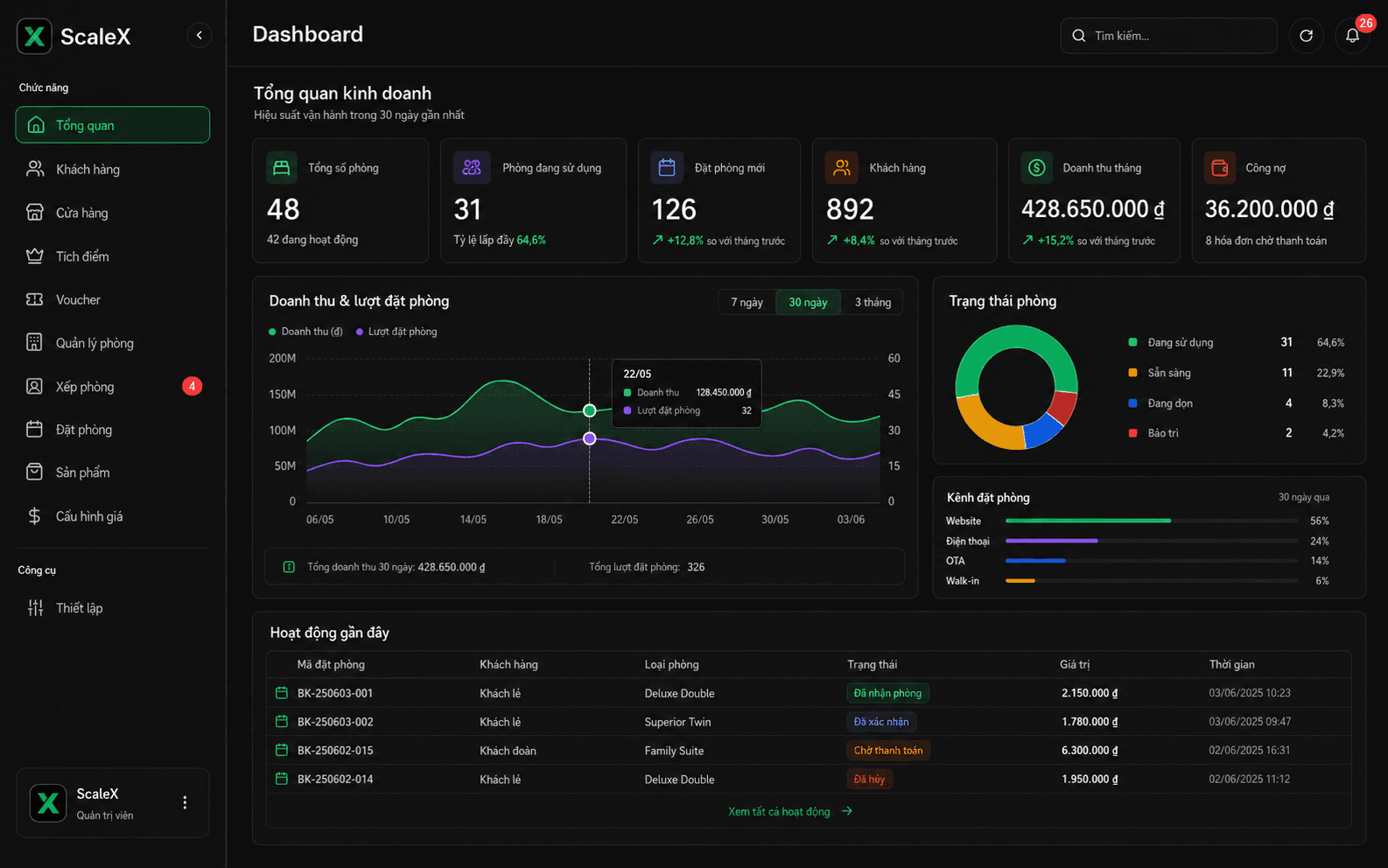Switch chart range to 3 tháng
Viewport: 1388px width, 868px height.
click(x=873, y=302)
